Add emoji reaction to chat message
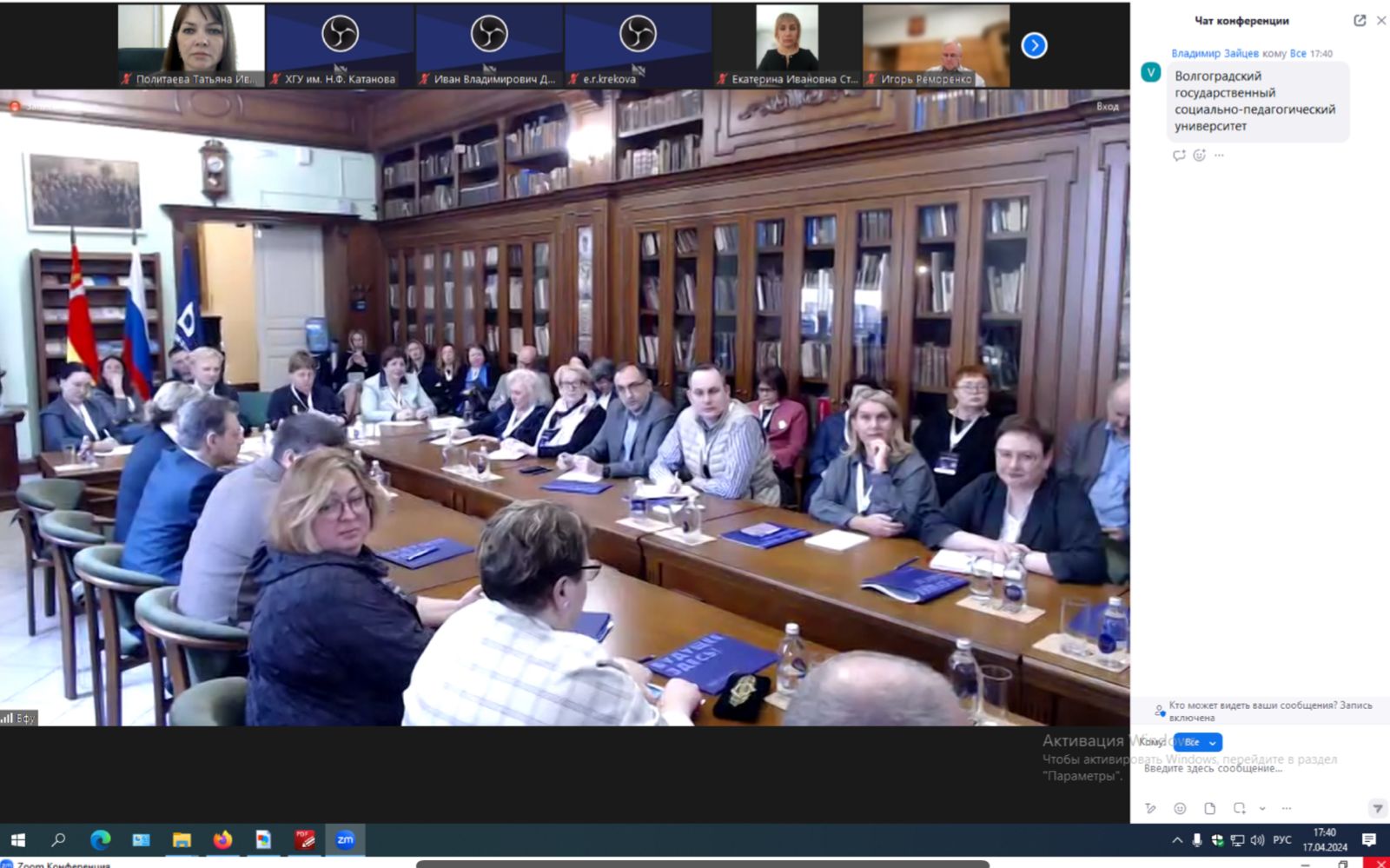 [x=1199, y=156]
